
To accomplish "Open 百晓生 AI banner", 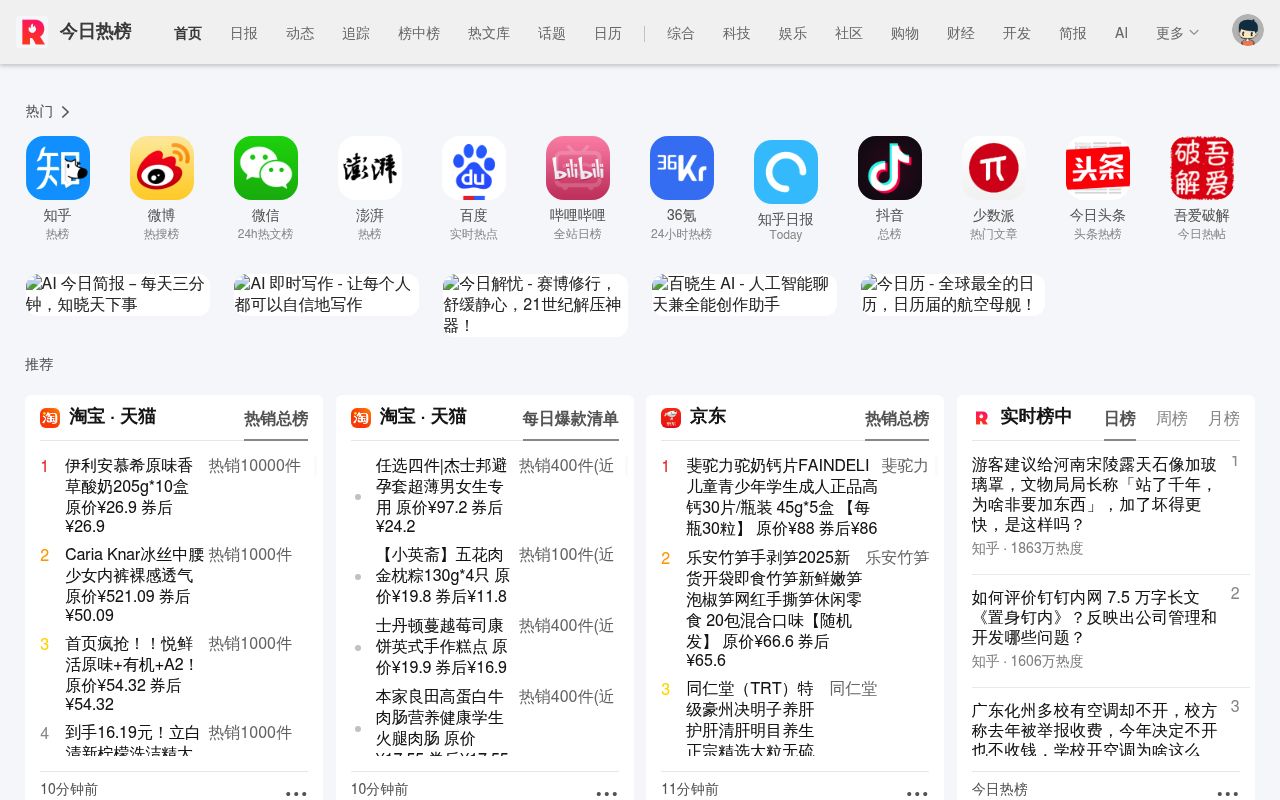I will click(x=745, y=295).
